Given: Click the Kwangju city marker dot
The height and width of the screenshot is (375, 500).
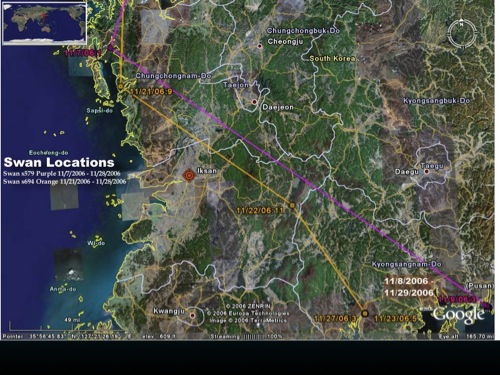Looking at the screenshot, I should tap(192, 315).
